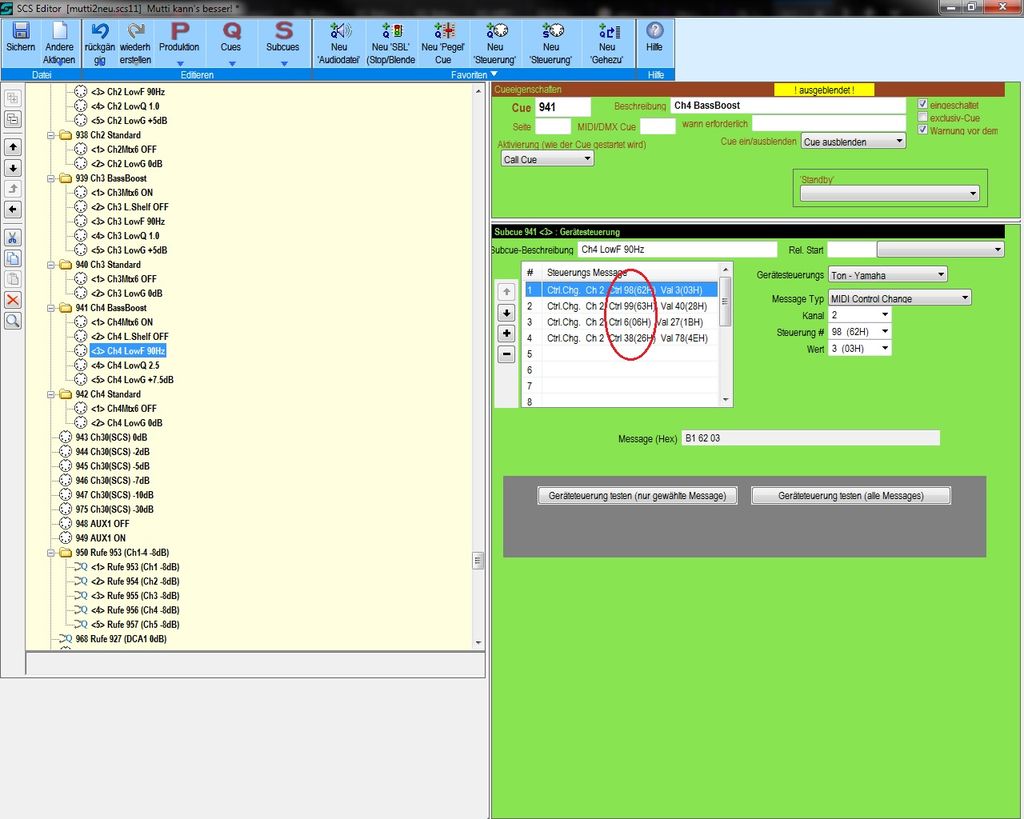Click 'Gerätesteuerung testen (nur gewählte Message)' button
Image resolution: width=1024 pixels, height=819 pixels.
pos(638,496)
